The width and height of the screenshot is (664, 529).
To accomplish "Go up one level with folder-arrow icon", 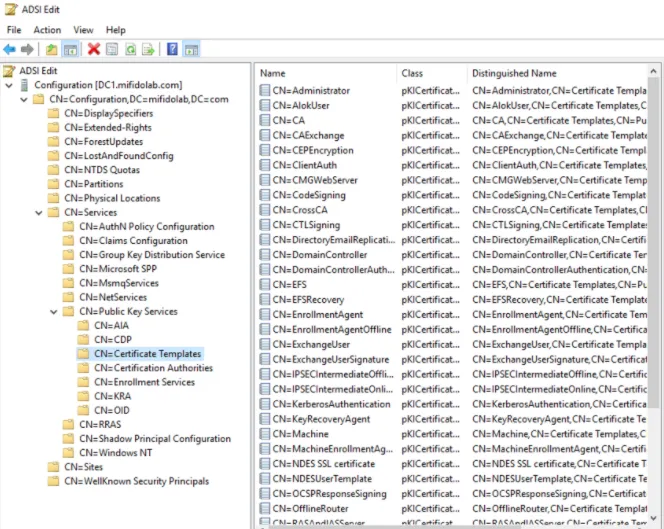I will [x=52, y=50].
